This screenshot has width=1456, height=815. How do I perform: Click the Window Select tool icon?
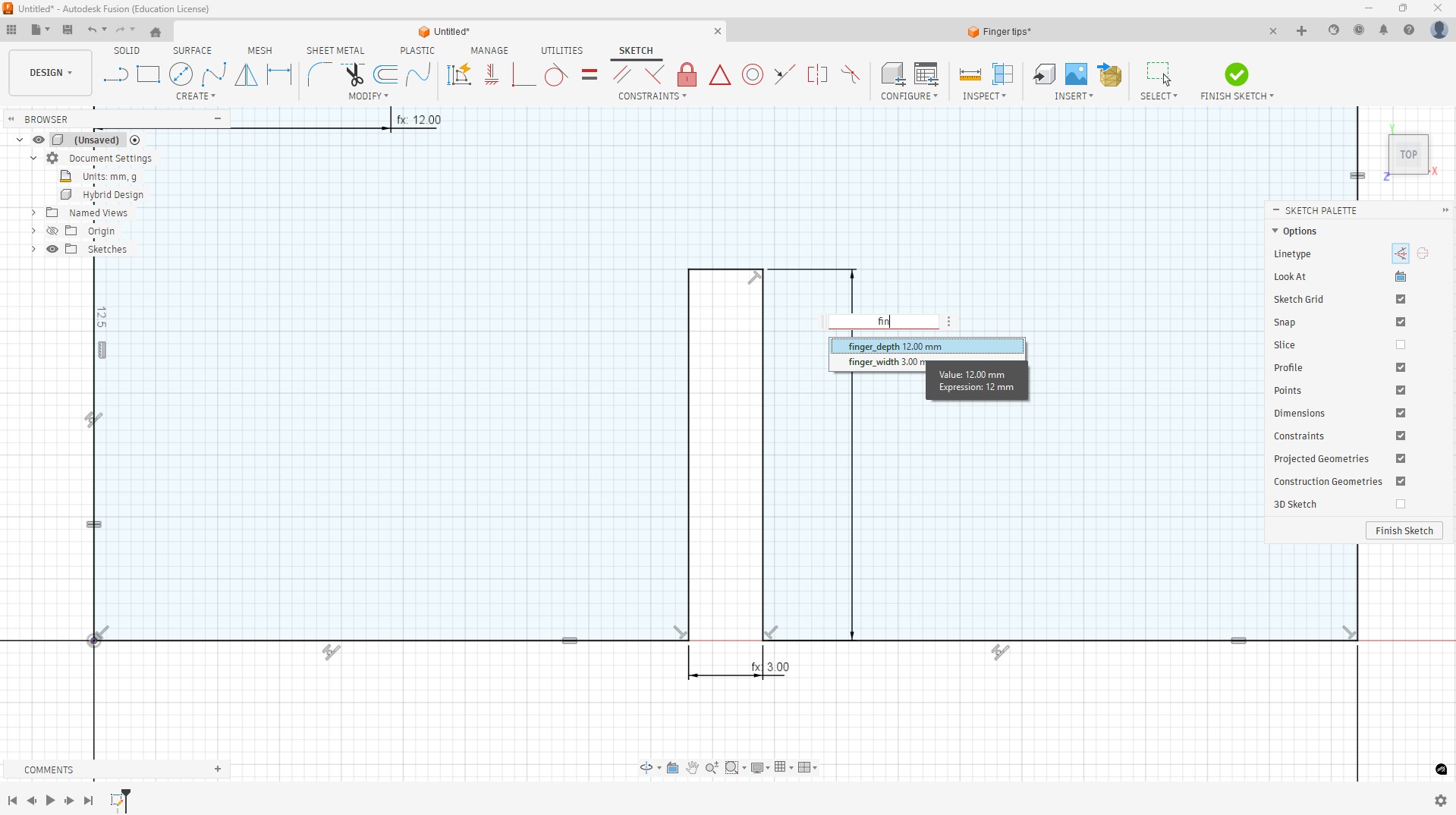[1159, 74]
